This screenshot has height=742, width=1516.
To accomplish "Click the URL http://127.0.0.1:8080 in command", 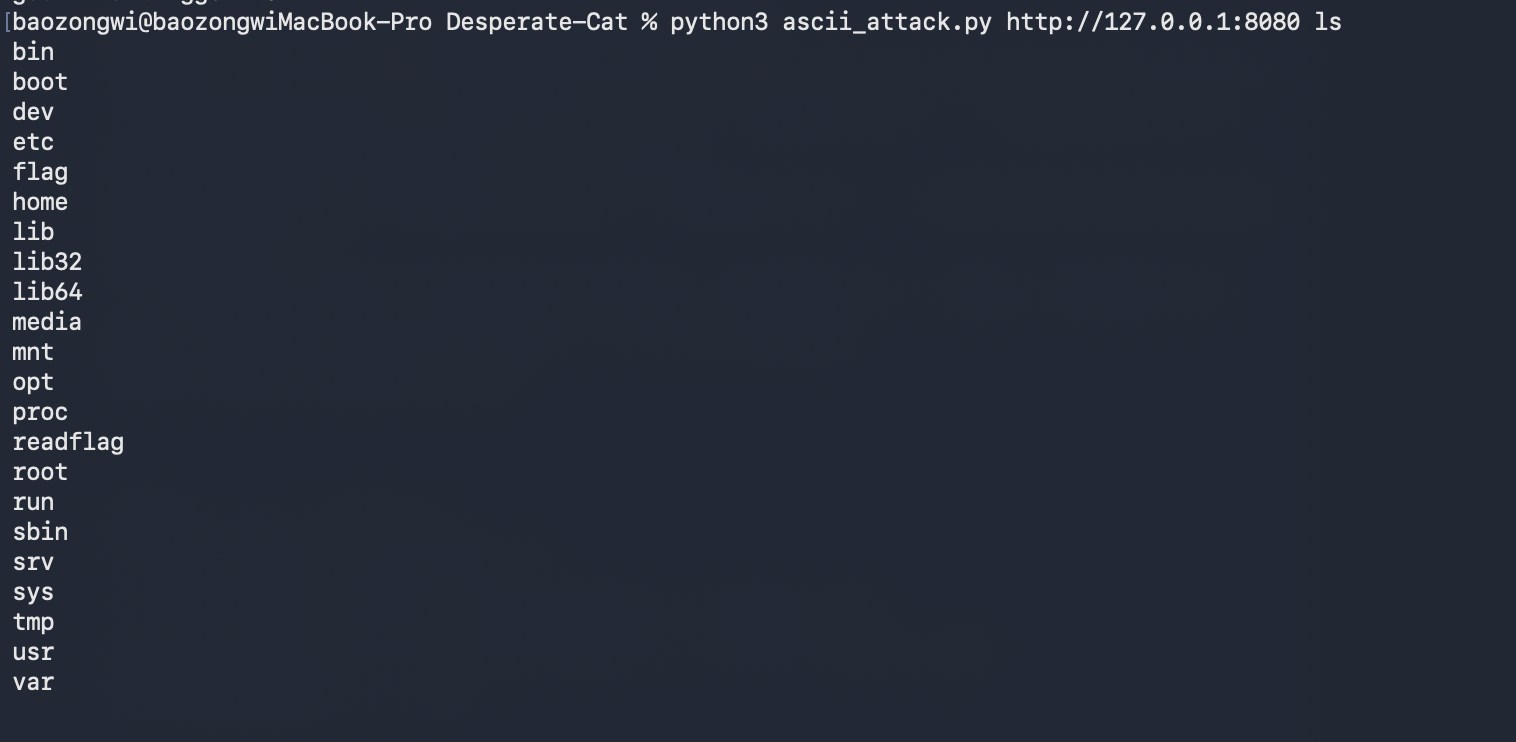I will click(x=1153, y=21).
